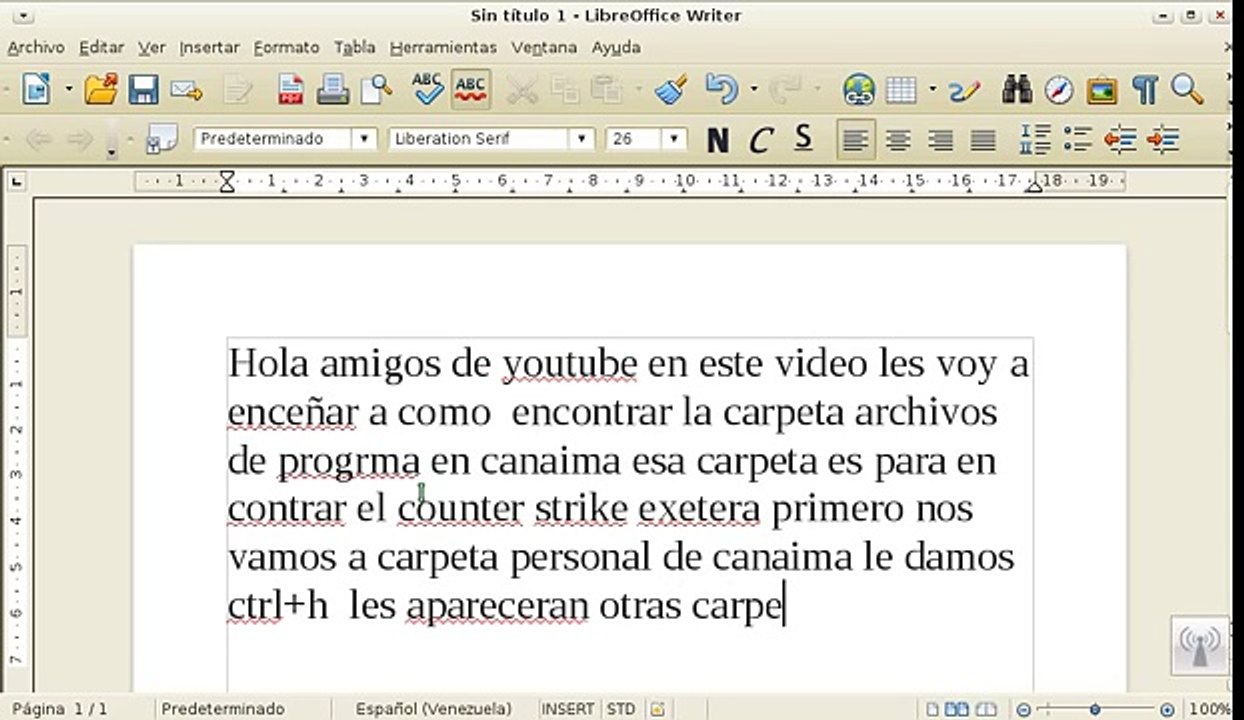Screen dimensions: 1244x720
Task: Toggle nonprinting characters paragraph mark
Action: point(1144,90)
